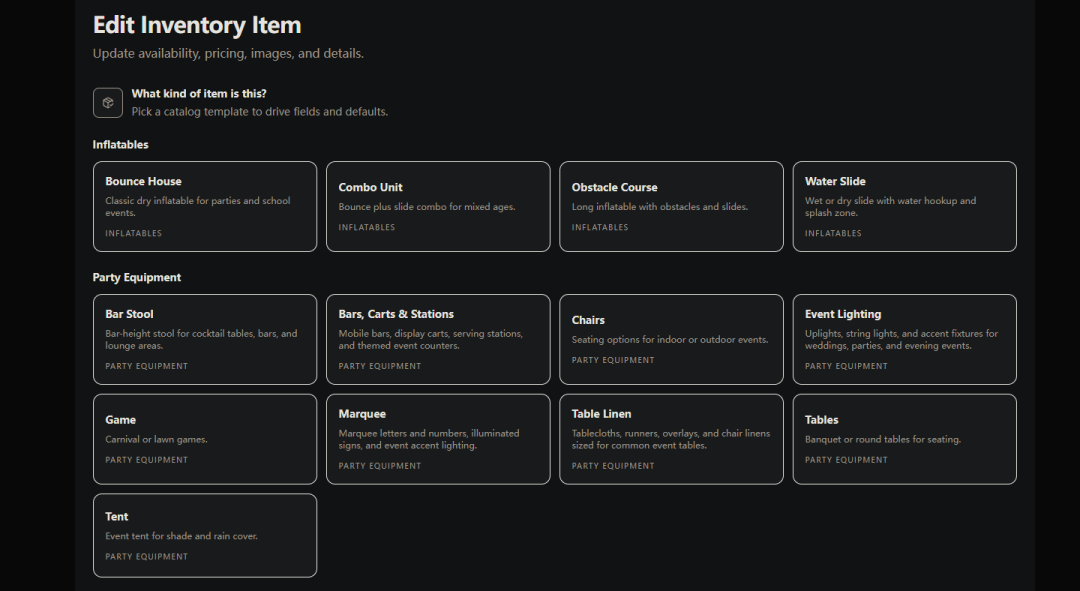Select the Marquee template
Viewport: 1080px width, 591px height.
pos(438,439)
